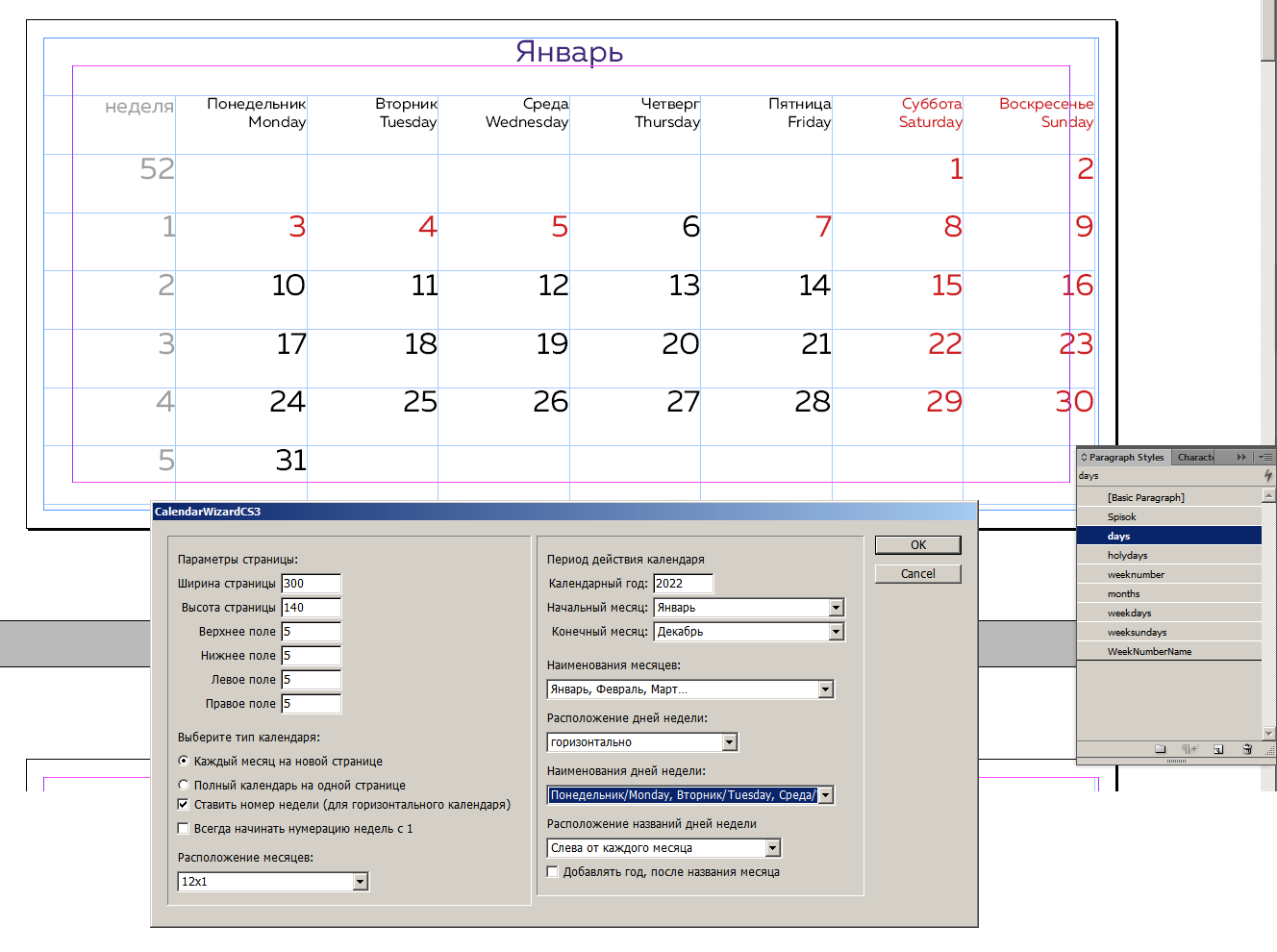
Task: Select Spisok paragraph style
Action: point(1169,516)
